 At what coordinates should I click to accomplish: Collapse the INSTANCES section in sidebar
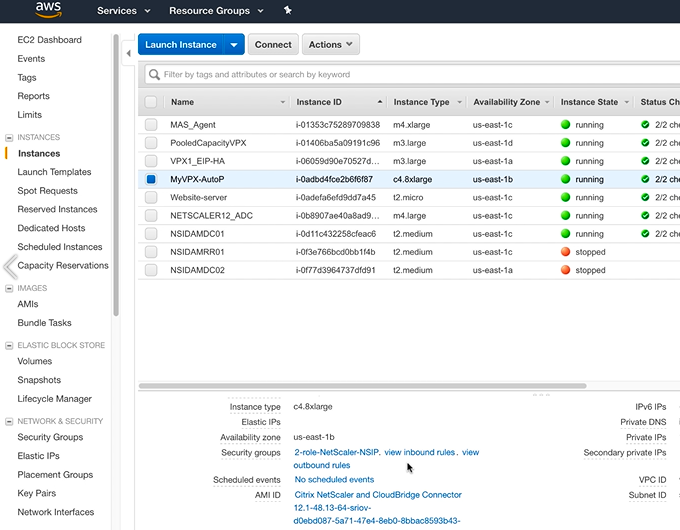(x=9, y=137)
